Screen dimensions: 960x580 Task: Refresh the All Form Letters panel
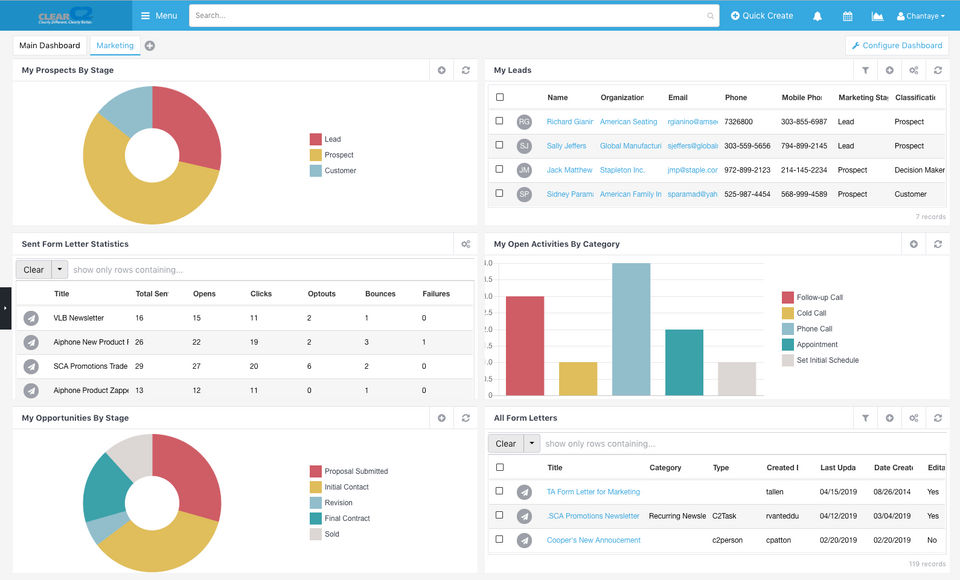[x=937, y=418]
